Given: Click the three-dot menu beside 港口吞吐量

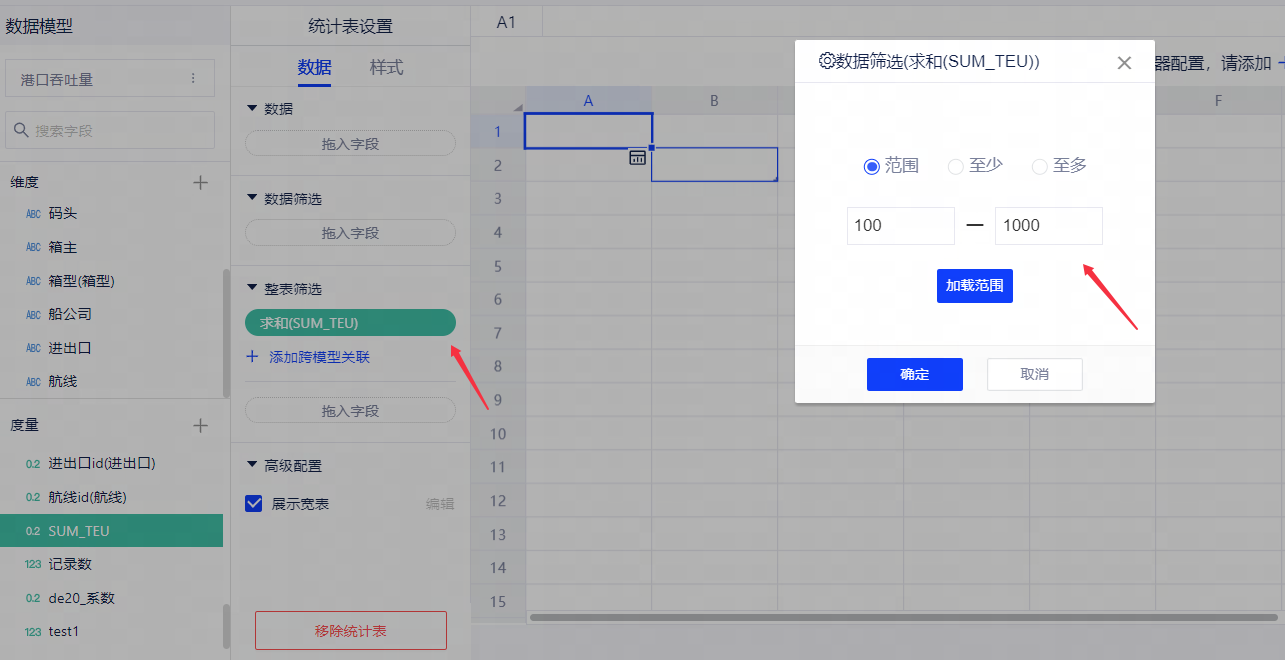Looking at the screenshot, I should 193,79.
